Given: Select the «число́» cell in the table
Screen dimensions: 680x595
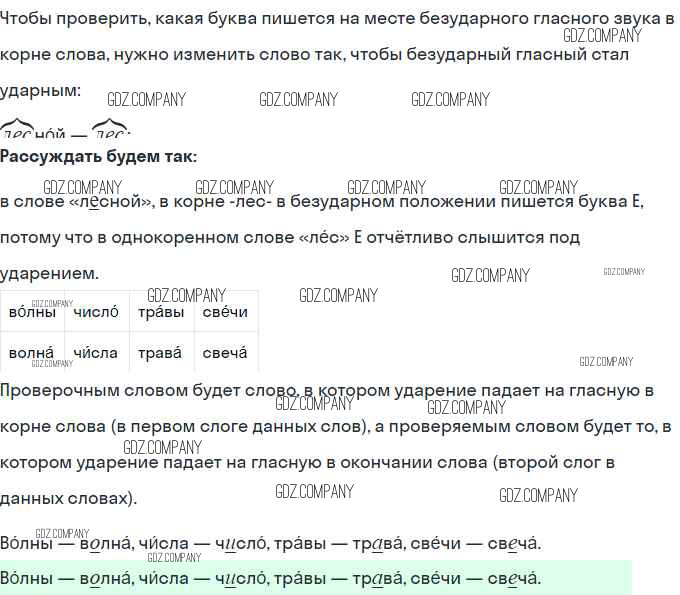Looking at the screenshot, I should 96,313.
